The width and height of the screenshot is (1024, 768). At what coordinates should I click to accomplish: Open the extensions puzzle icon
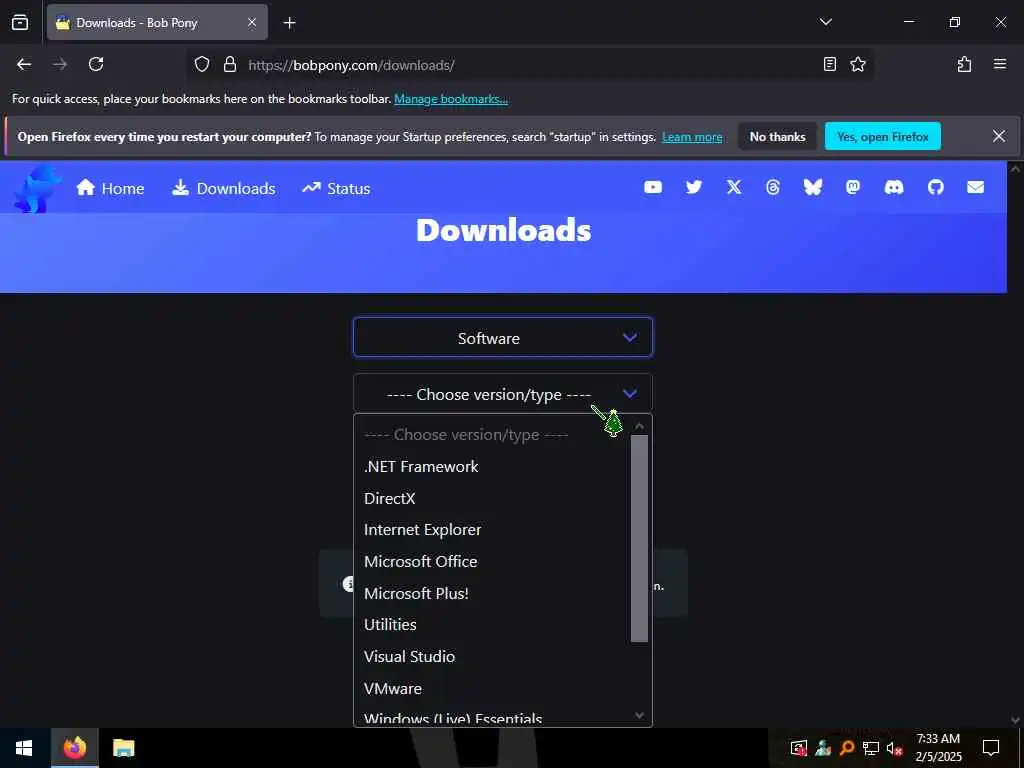[964, 64]
